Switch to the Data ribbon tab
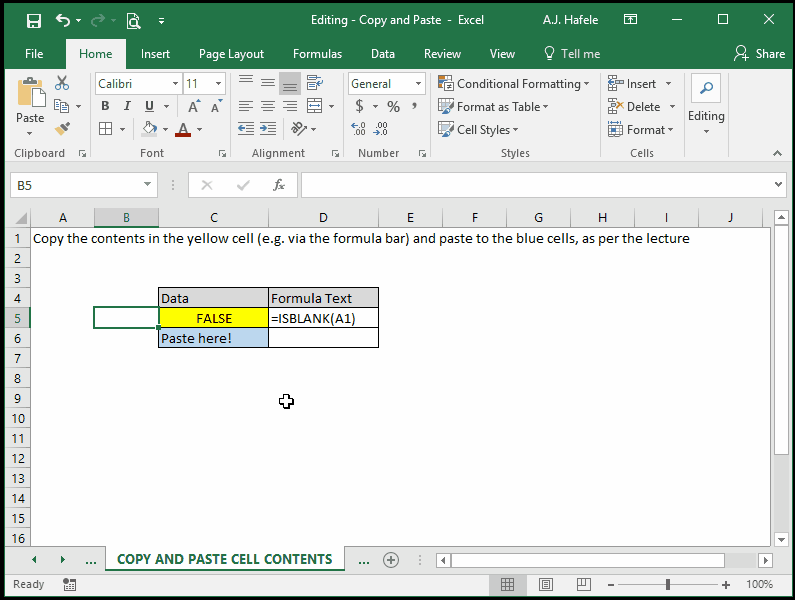This screenshot has width=795, height=600. (x=383, y=54)
